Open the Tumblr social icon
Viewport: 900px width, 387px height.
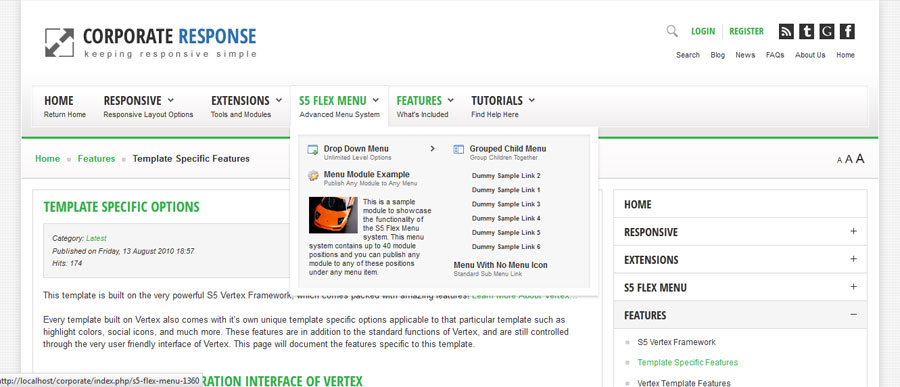click(806, 32)
